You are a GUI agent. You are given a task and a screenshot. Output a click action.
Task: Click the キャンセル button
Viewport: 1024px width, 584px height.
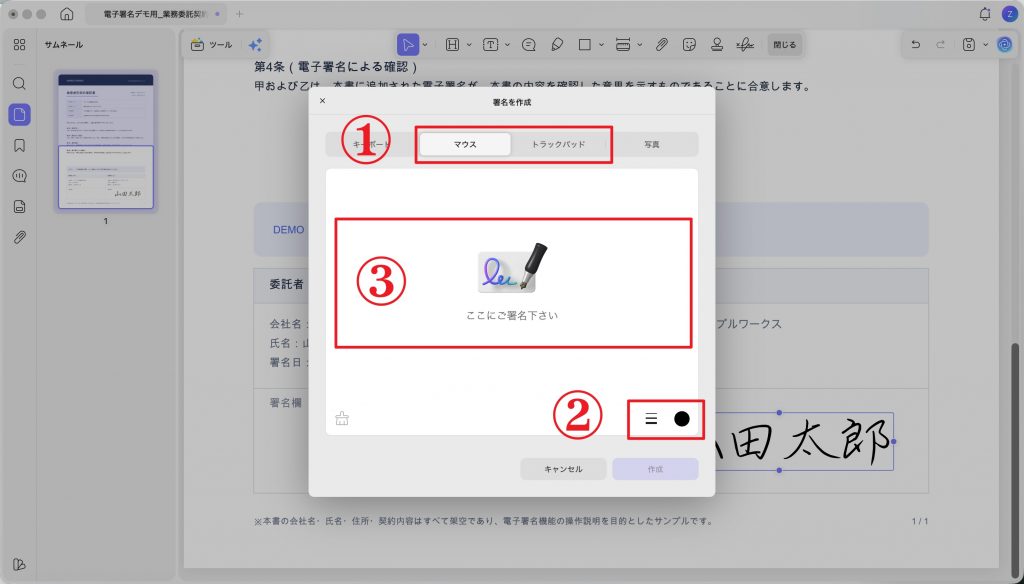[563, 469]
